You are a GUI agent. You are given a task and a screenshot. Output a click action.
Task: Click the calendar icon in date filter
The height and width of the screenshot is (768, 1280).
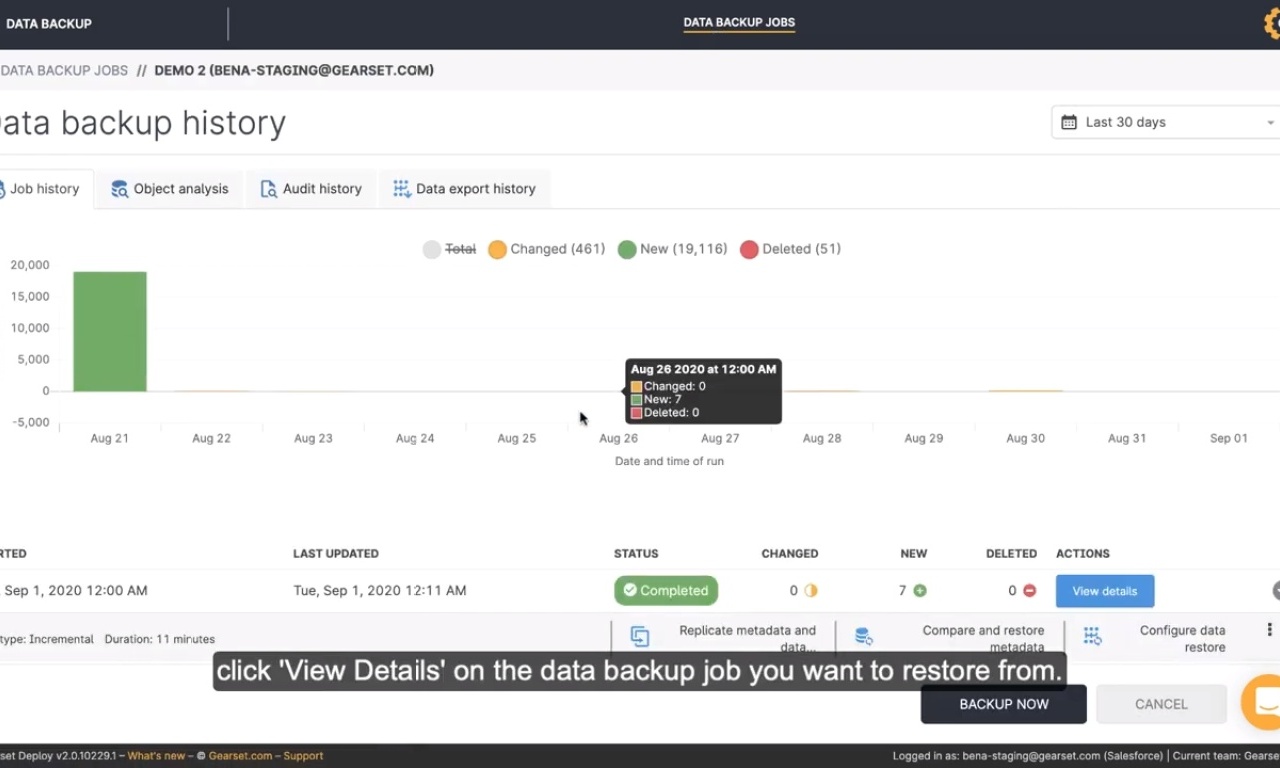[x=1069, y=122]
